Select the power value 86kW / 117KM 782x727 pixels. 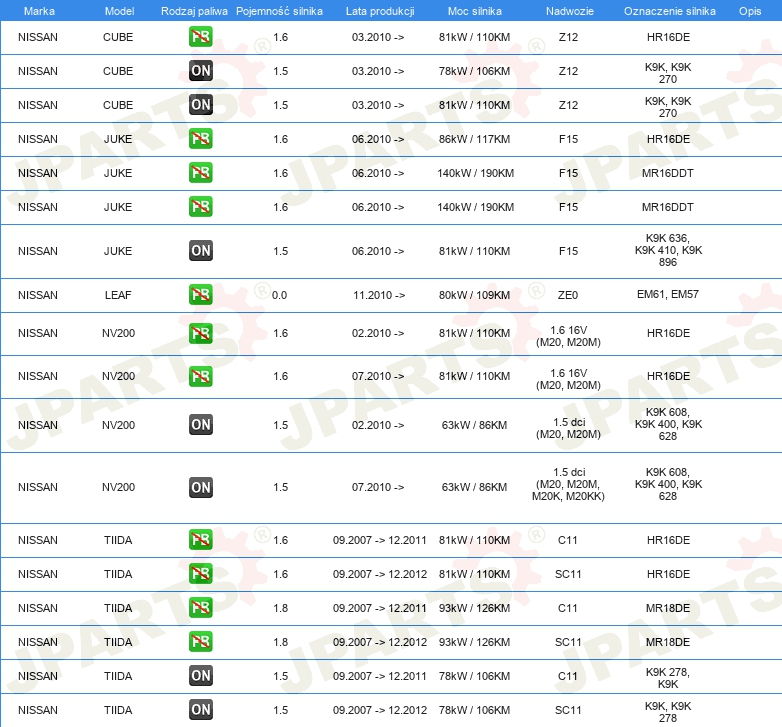tap(474, 139)
